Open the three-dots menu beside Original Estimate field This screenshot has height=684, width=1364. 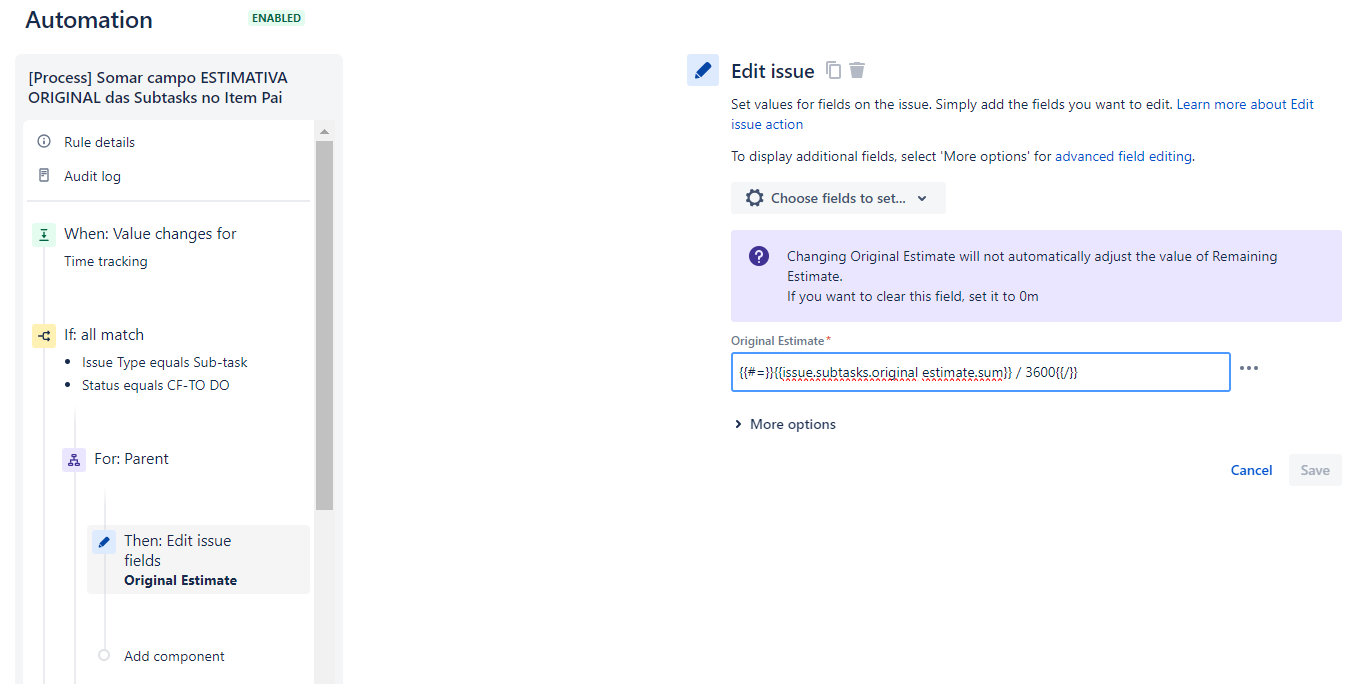coord(1249,368)
